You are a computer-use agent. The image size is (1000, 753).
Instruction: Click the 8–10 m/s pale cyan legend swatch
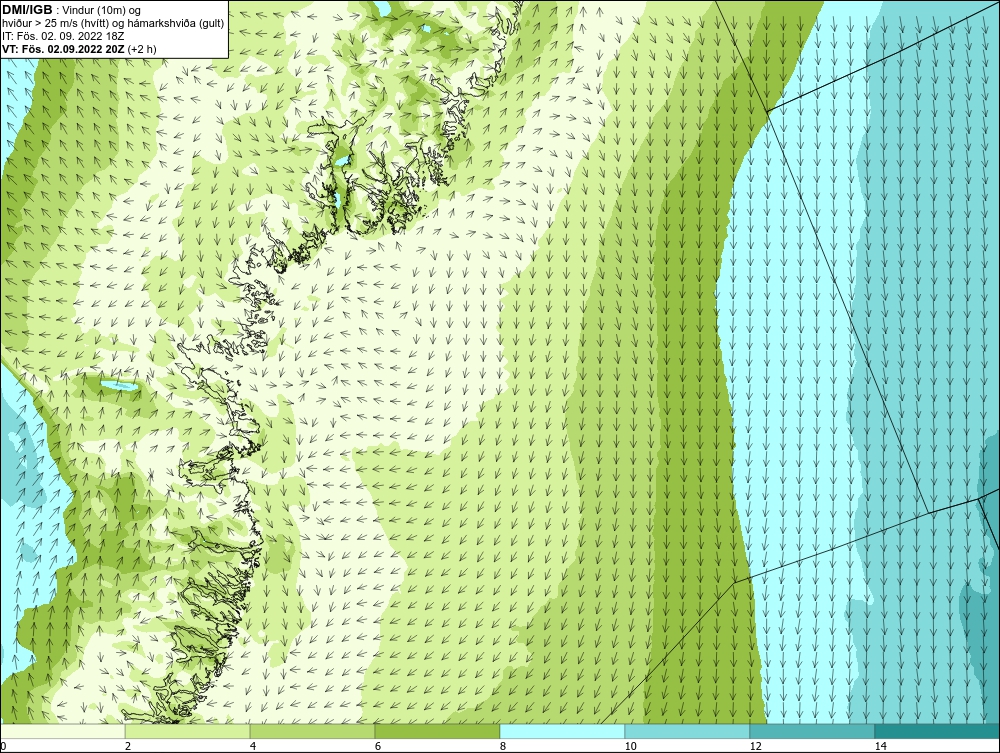pyautogui.click(x=562, y=731)
